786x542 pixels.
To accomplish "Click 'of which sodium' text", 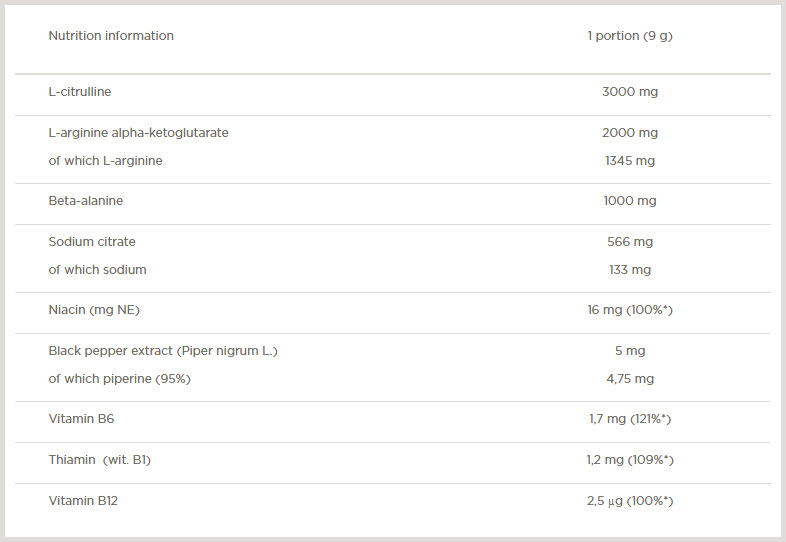I will (x=97, y=270).
